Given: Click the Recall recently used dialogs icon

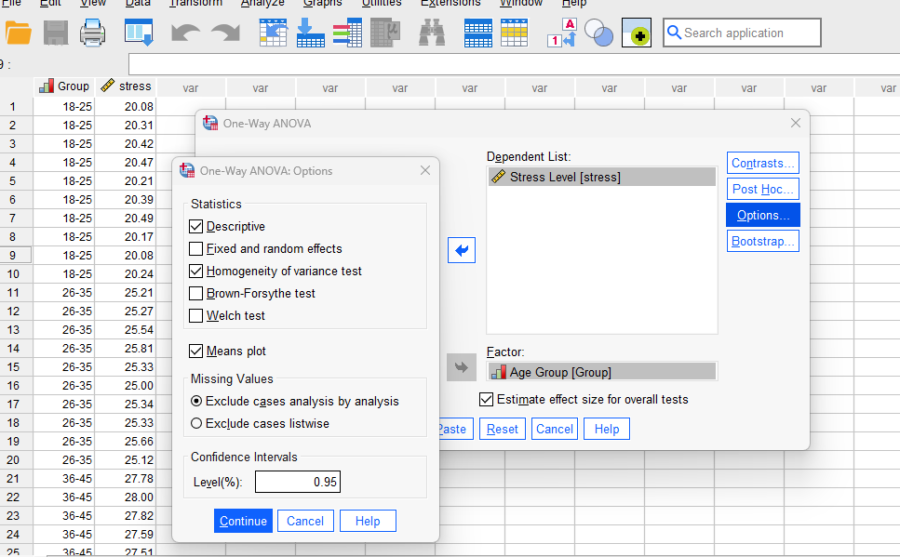Looking at the screenshot, I should point(138,33).
